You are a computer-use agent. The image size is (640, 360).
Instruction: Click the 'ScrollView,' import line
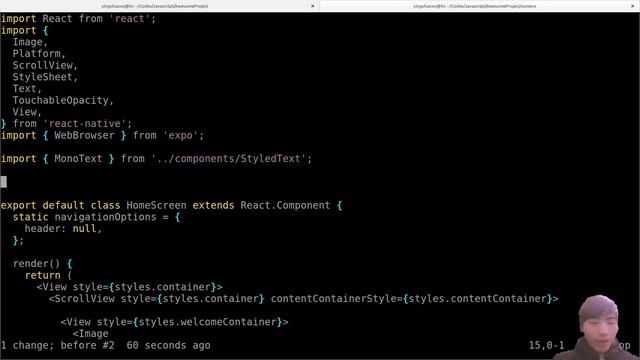[x=45, y=65]
